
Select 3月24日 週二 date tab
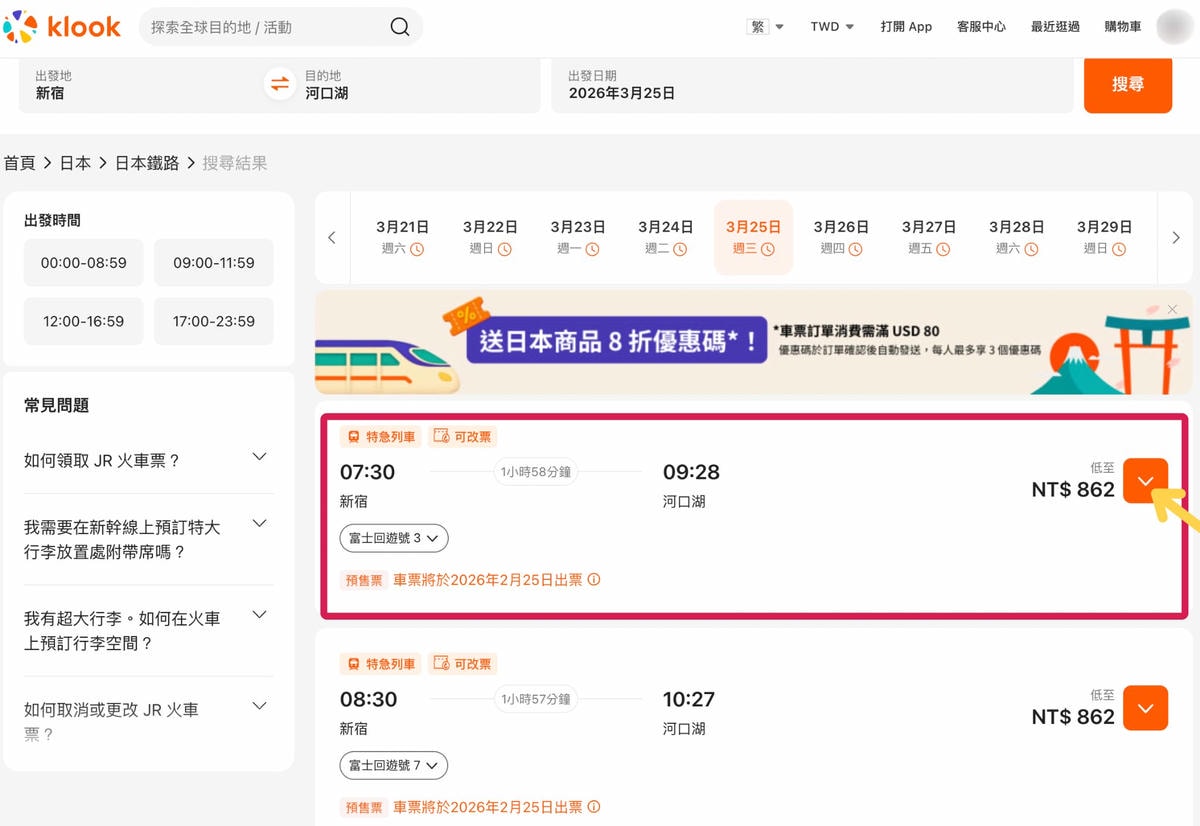pyautogui.click(x=666, y=238)
